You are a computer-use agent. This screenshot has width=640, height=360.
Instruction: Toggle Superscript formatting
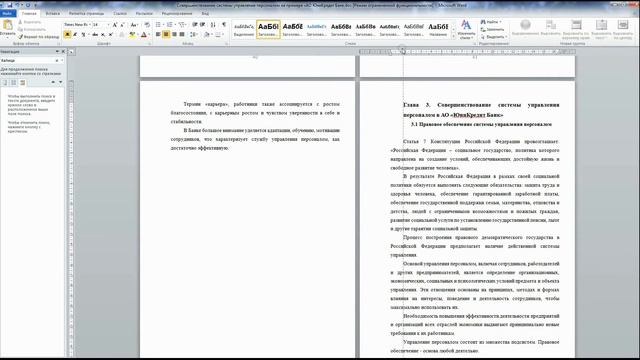[x=111, y=34]
